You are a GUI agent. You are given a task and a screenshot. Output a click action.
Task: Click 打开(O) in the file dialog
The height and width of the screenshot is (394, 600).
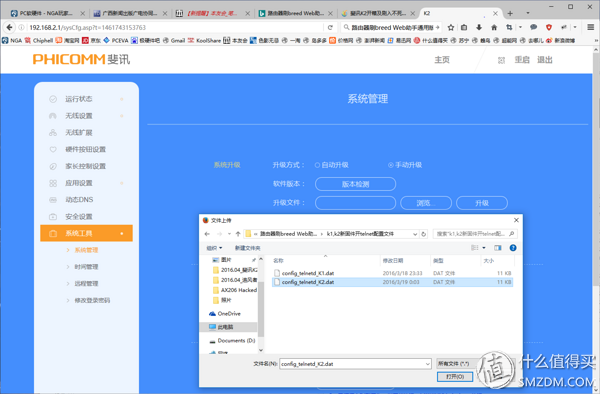[455, 376]
